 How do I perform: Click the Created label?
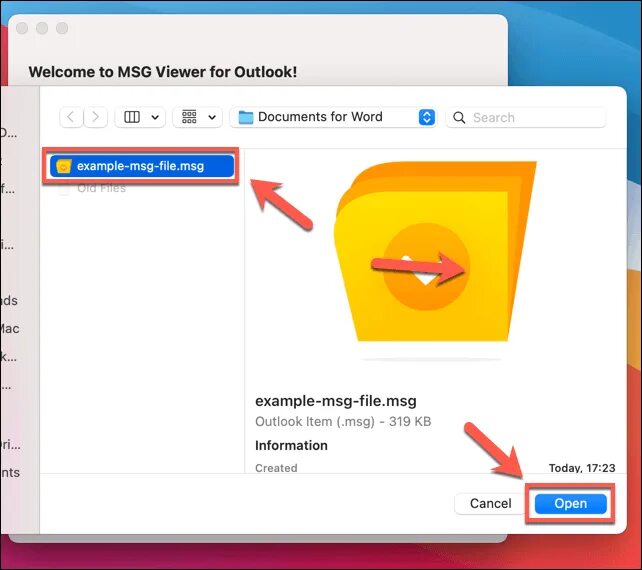tap(276, 468)
